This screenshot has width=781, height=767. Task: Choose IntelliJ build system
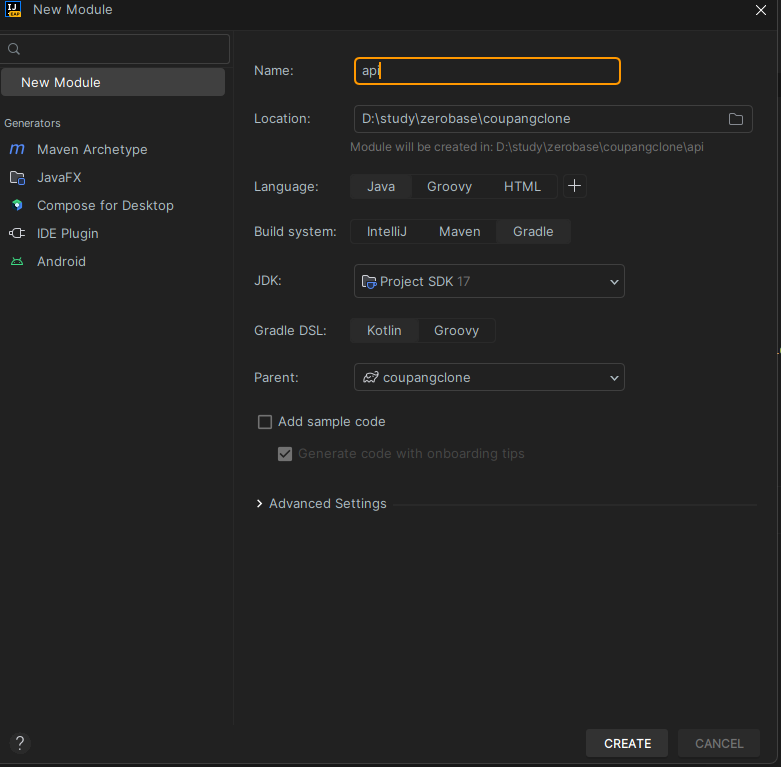[387, 232]
